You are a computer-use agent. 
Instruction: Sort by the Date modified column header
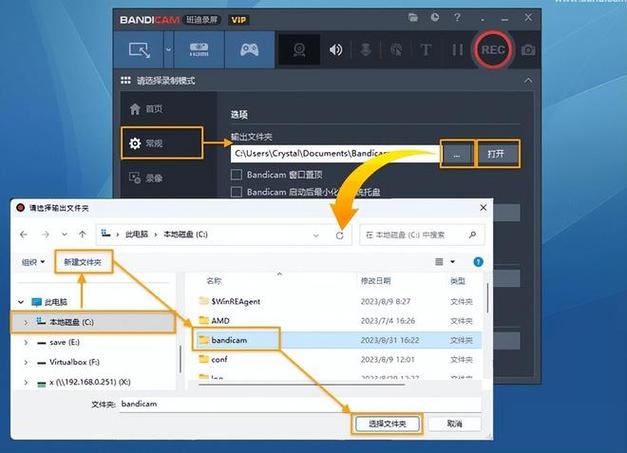coord(375,281)
